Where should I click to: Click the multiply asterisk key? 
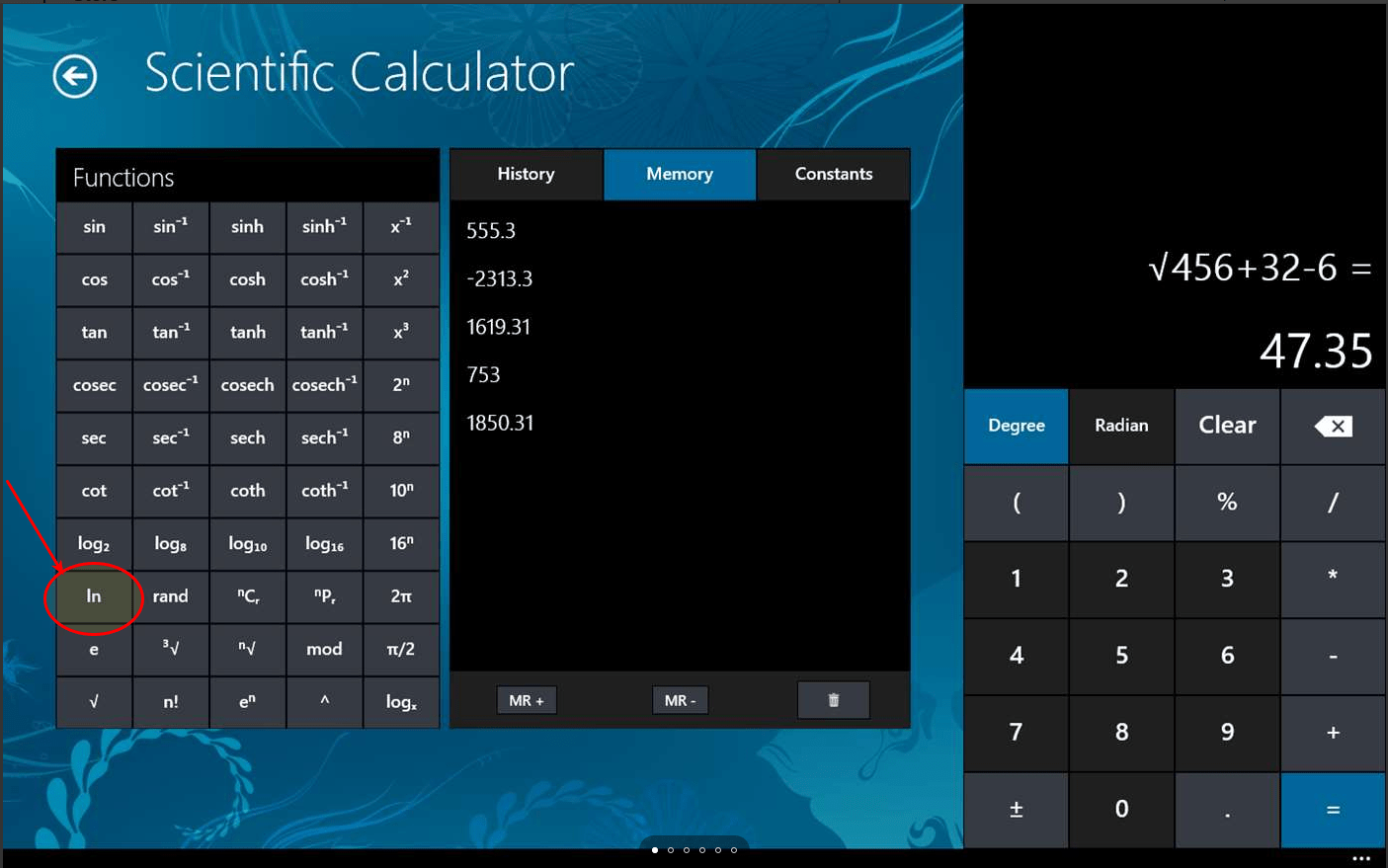tap(1333, 579)
